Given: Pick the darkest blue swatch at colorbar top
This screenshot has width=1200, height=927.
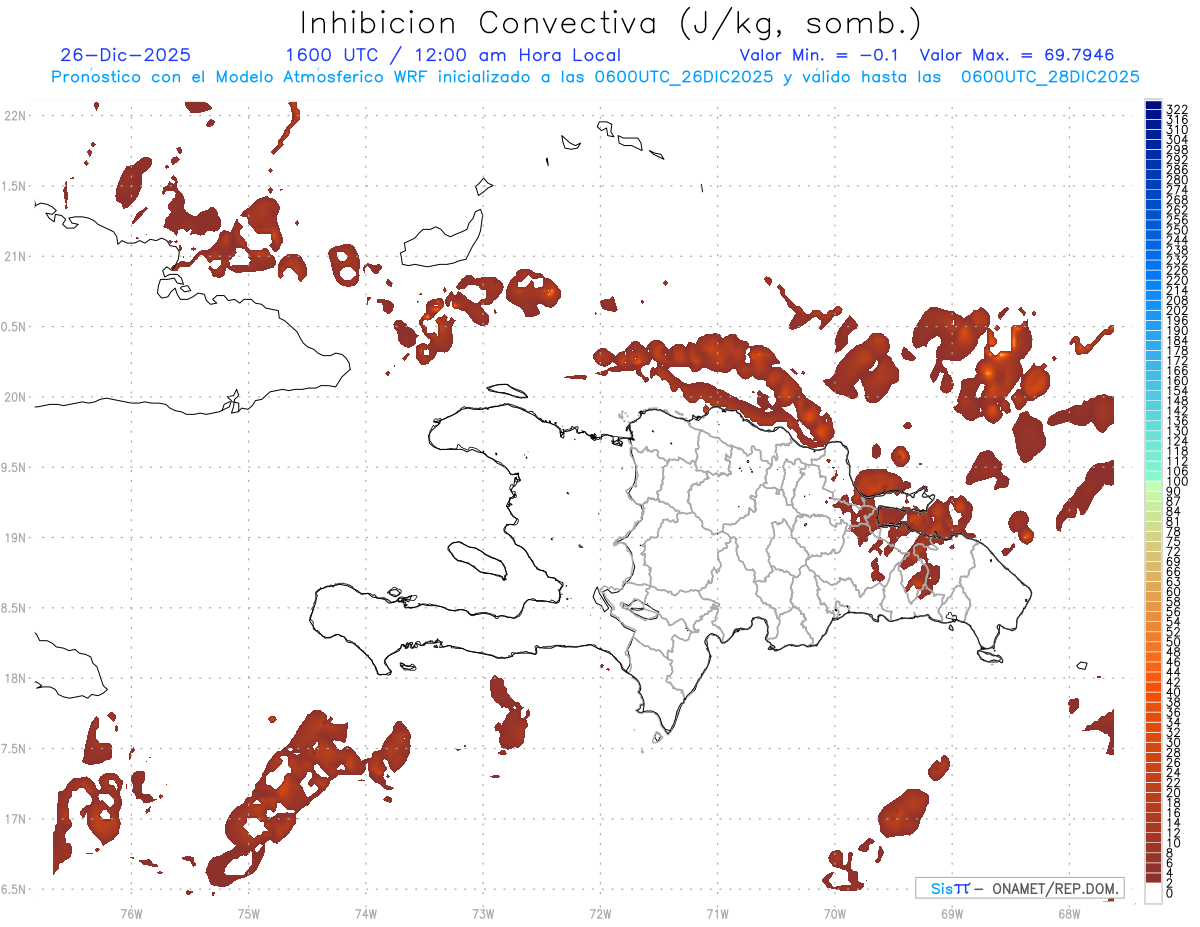Looking at the screenshot, I should coord(1153,105).
